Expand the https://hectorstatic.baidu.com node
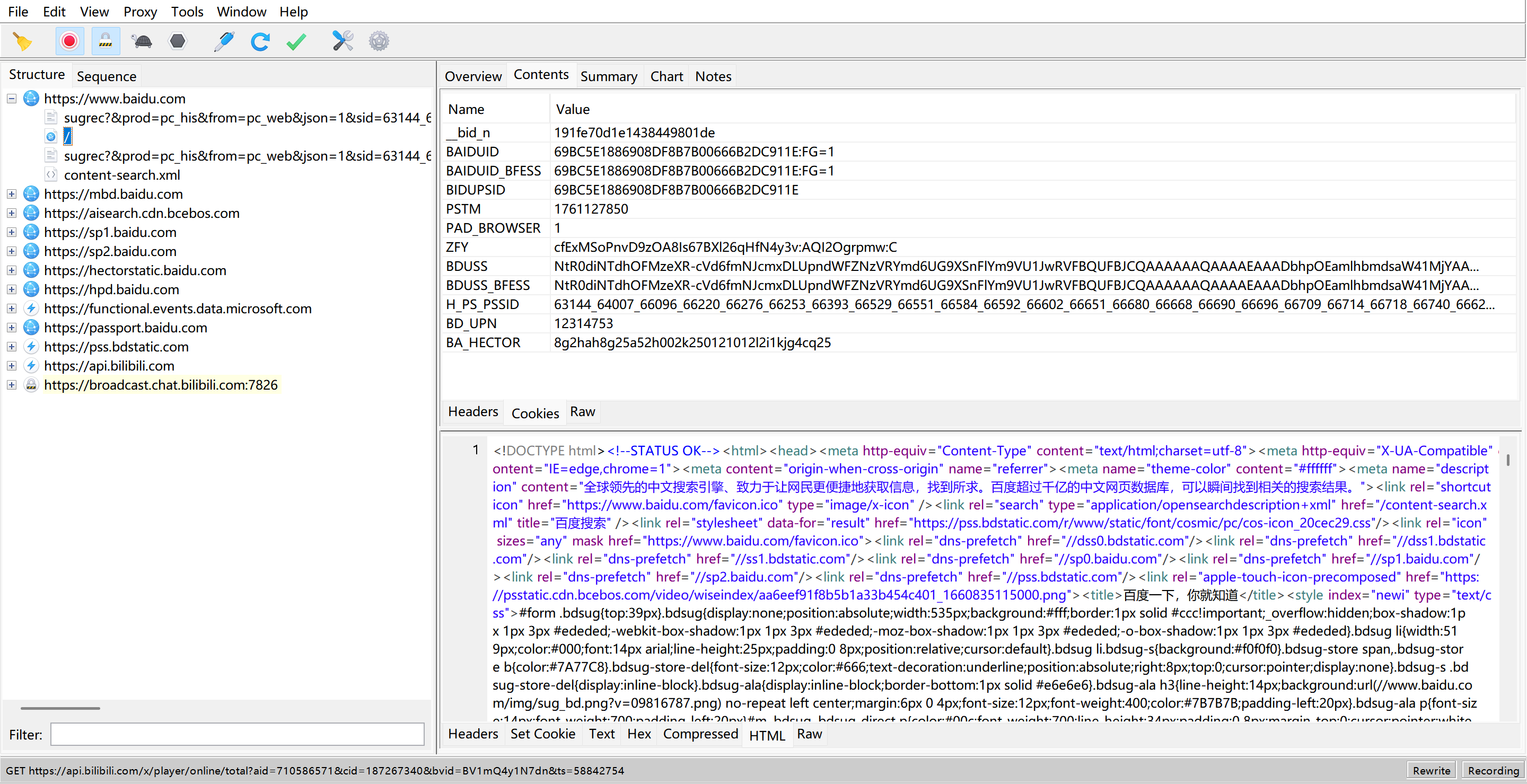 pos(11,270)
